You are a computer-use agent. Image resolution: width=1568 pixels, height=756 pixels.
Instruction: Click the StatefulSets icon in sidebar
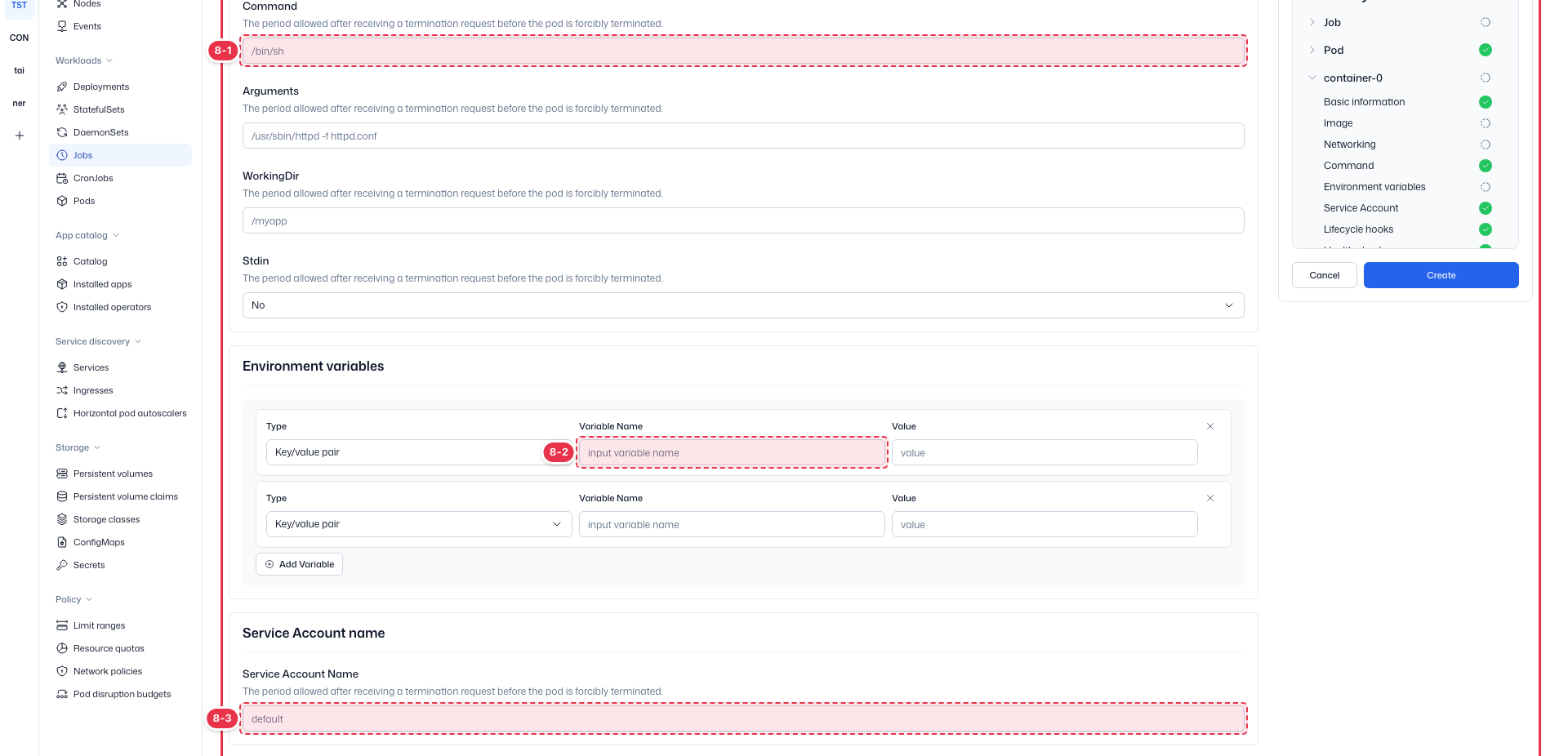62,109
